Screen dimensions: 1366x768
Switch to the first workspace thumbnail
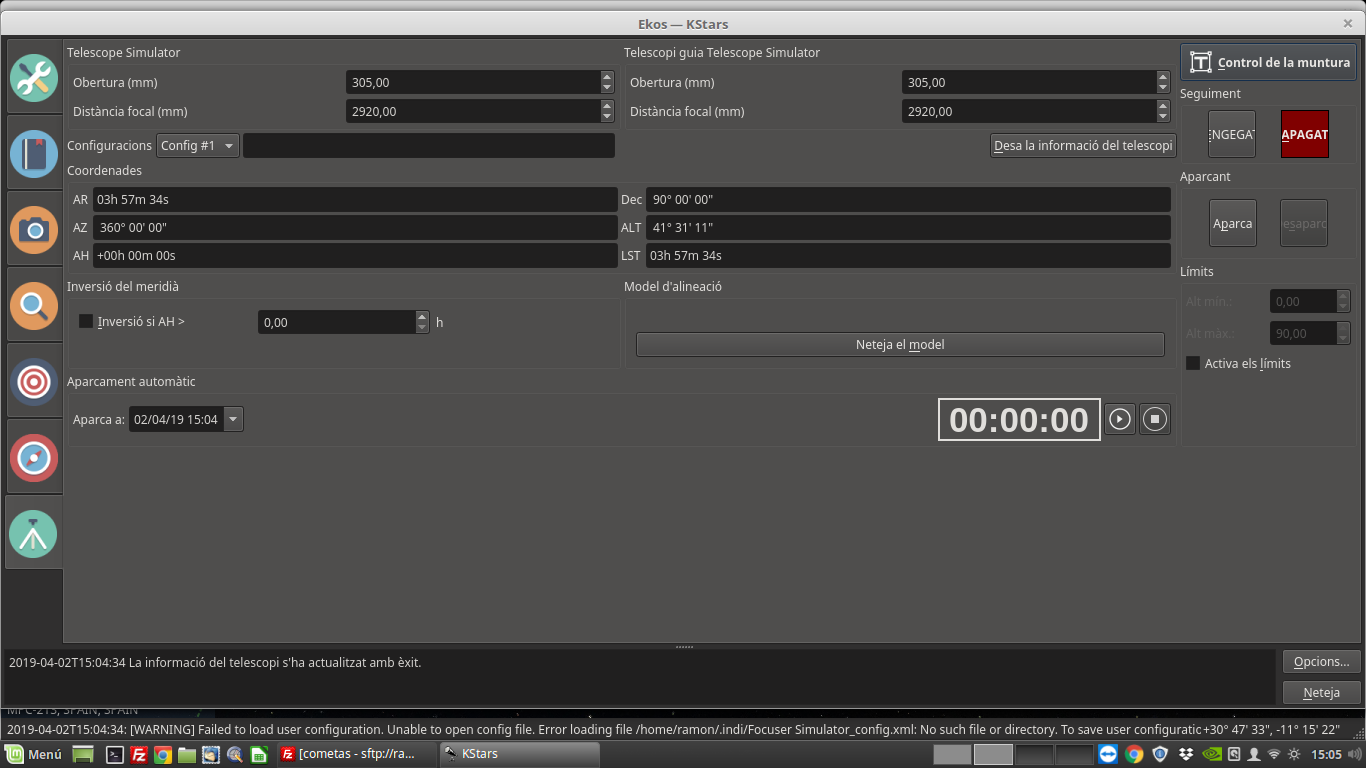coord(953,754)
